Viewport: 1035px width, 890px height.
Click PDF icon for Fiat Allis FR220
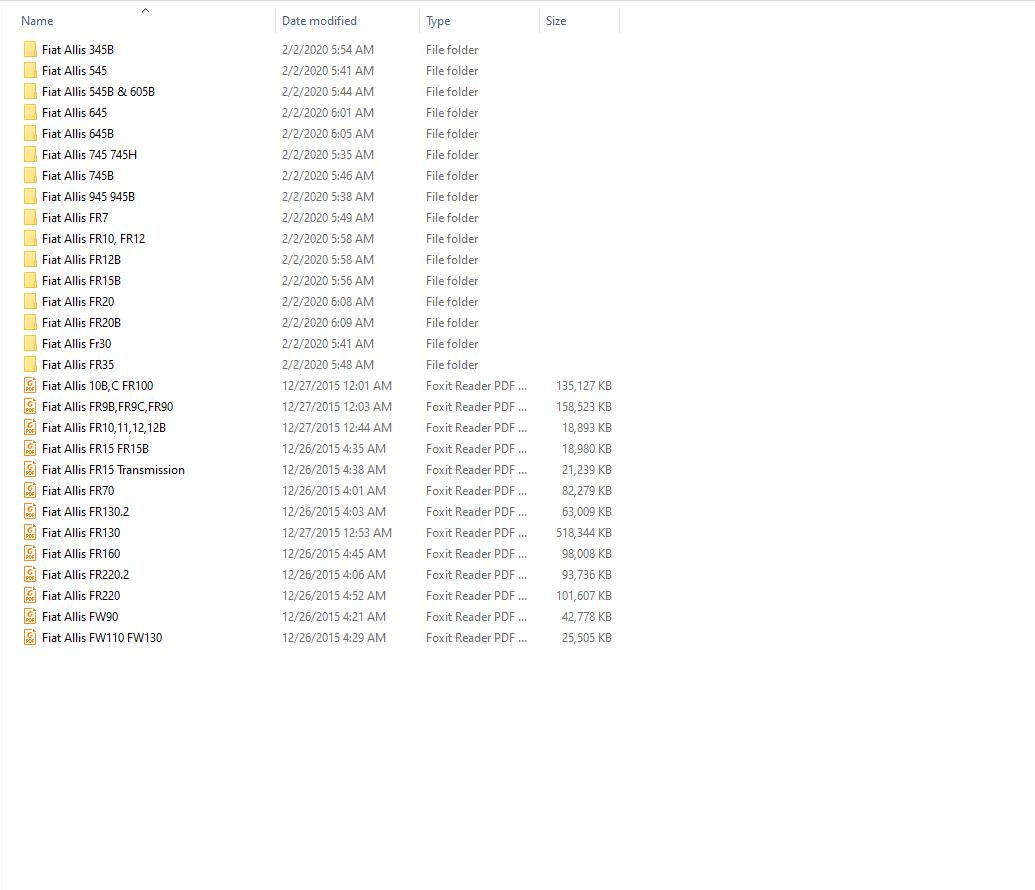(30, 596)
